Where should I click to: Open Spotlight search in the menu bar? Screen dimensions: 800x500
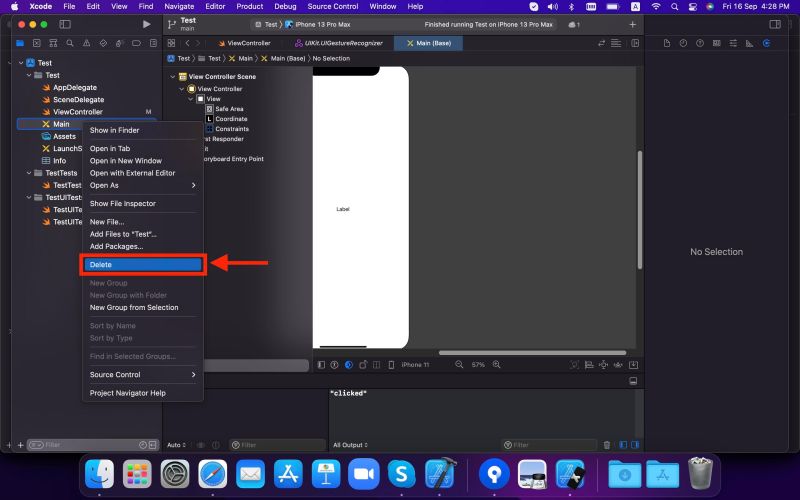(x=674, y=7)
